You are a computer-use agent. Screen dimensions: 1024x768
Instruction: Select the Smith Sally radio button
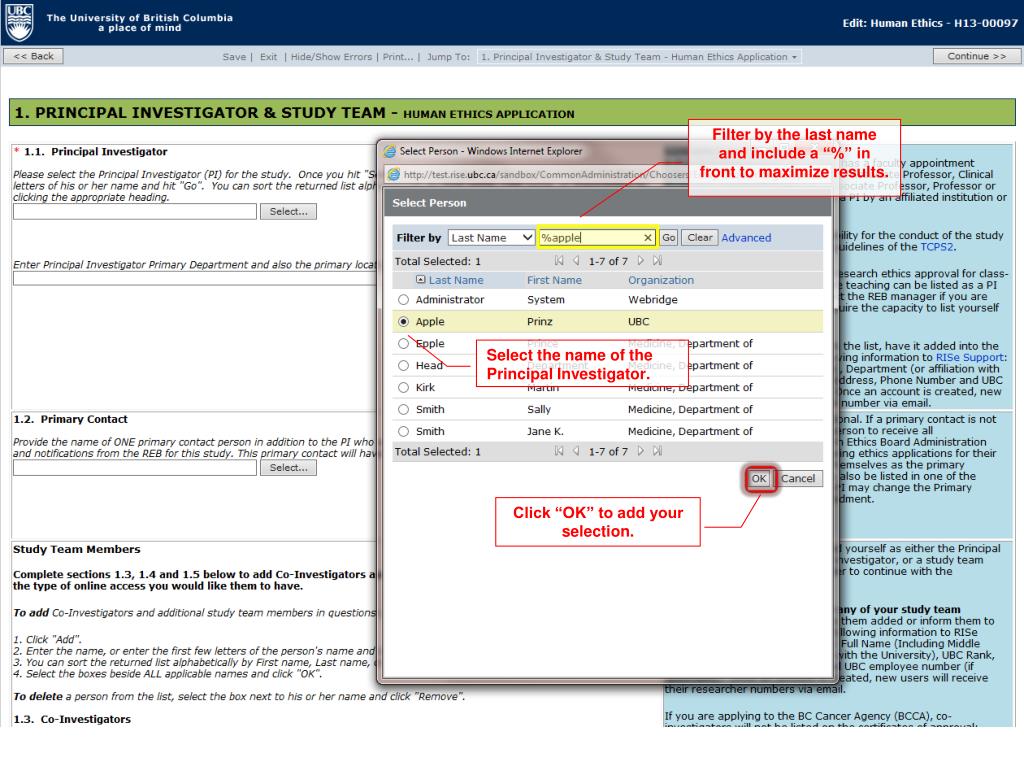click(x=404, y=409)
